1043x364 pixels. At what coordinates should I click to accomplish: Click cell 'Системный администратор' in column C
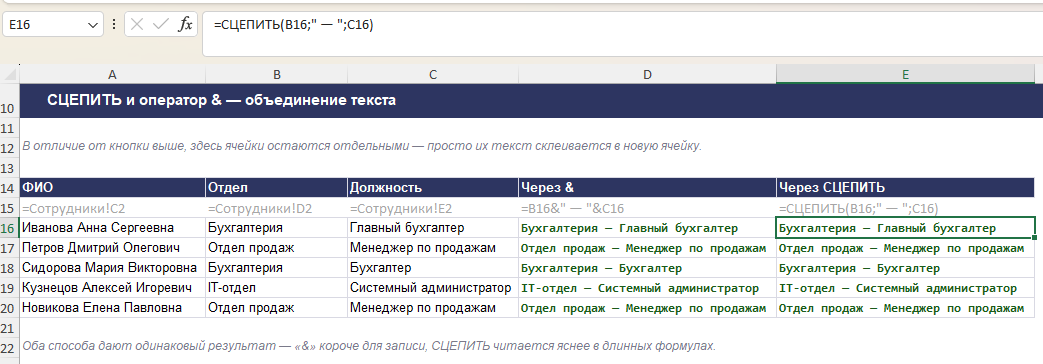[433, 288]
